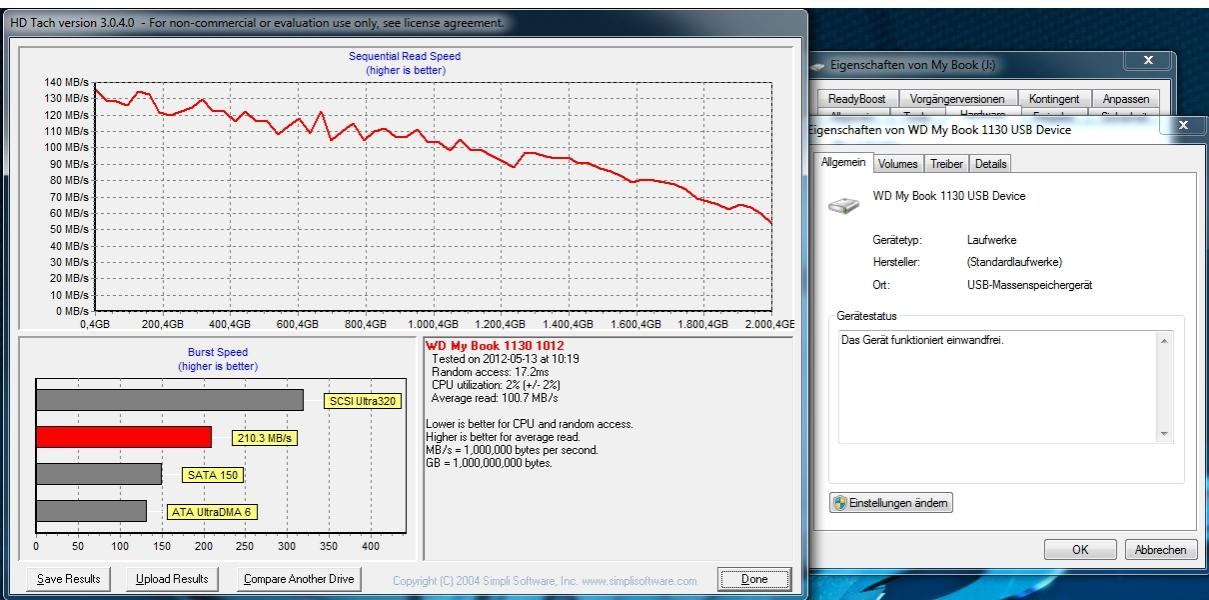This screenshot has height=600, width=1209.
Task: Click the shield icon on Einstellungen ändern
Action: click(840, 503)
